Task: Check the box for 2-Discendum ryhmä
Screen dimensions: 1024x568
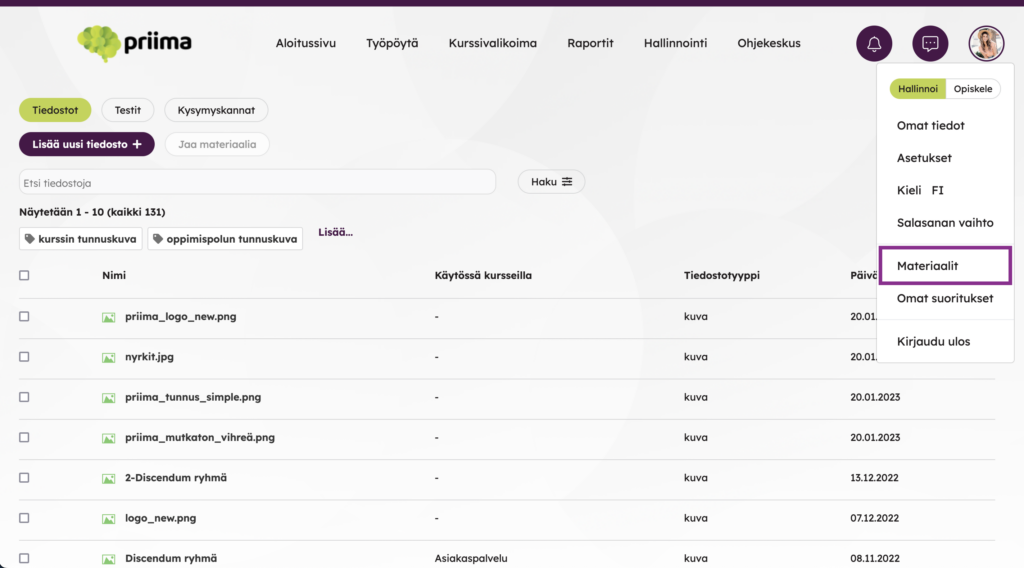Action: (x=24, y=478)
